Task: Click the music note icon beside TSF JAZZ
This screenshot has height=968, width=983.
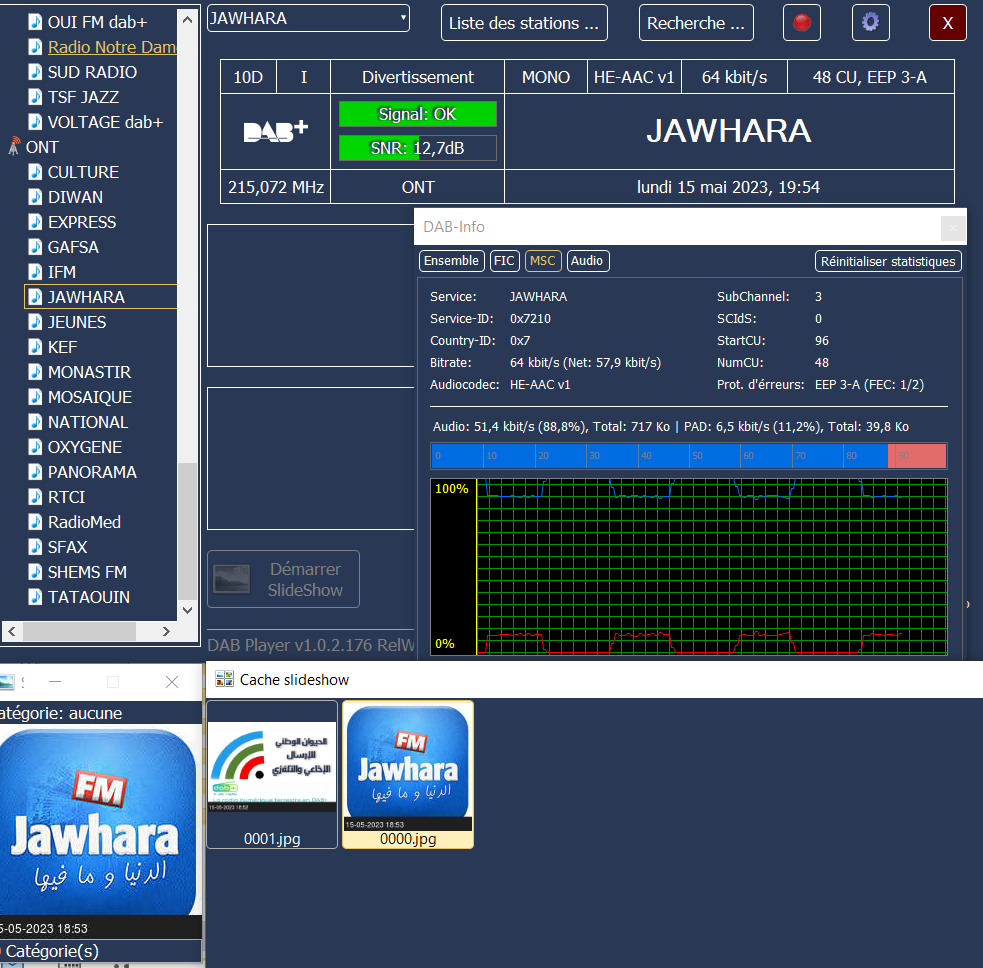Action: (35, 97)
